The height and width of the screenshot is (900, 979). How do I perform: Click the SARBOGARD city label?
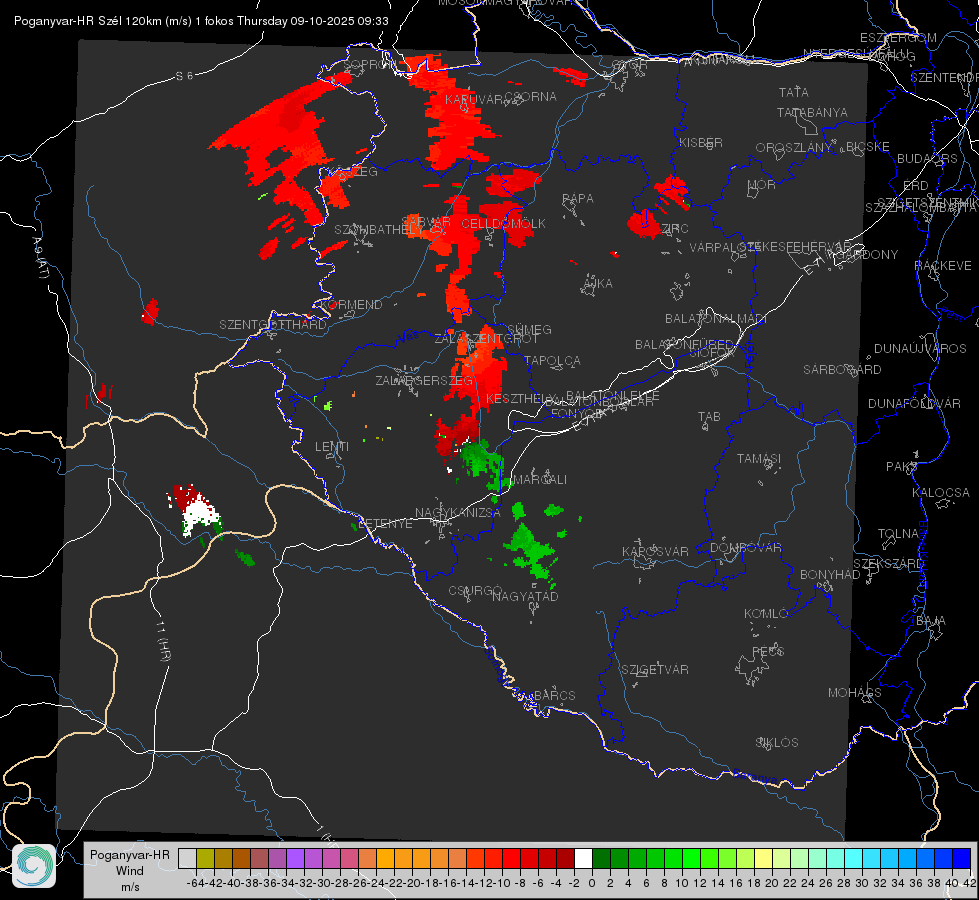(x=842, y=370)
